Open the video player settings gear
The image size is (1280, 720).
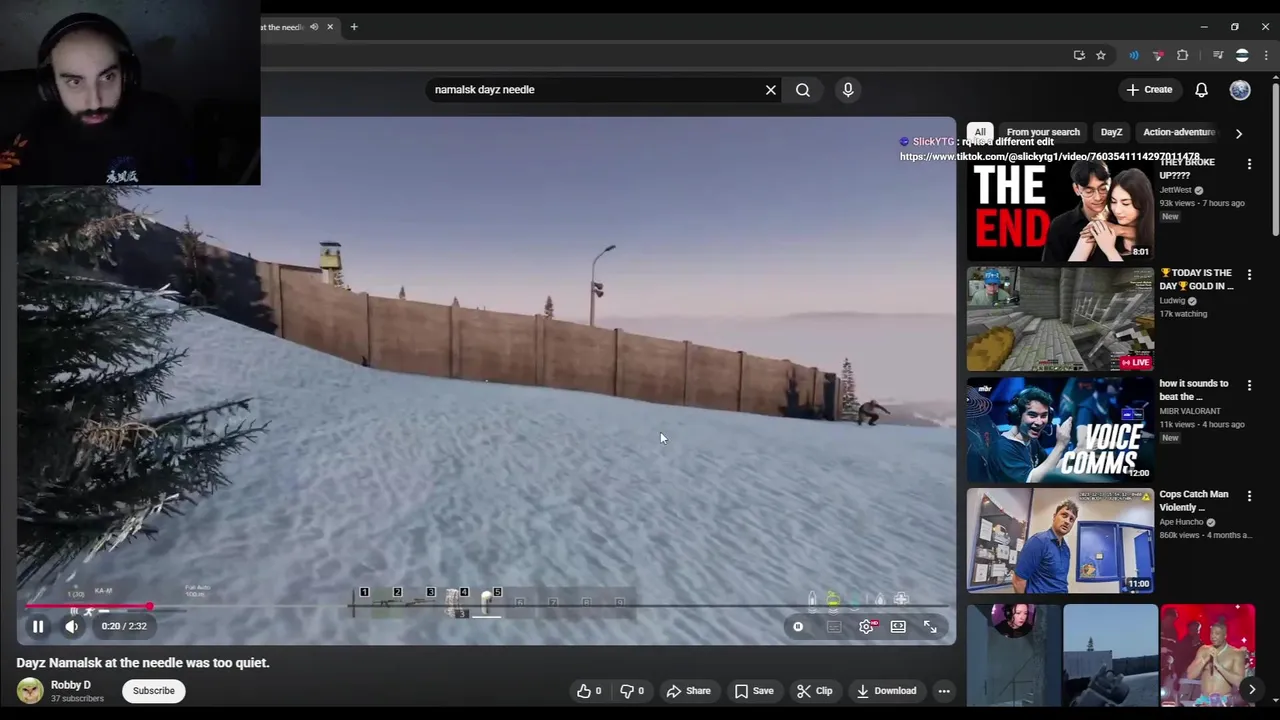click(866, 627)
